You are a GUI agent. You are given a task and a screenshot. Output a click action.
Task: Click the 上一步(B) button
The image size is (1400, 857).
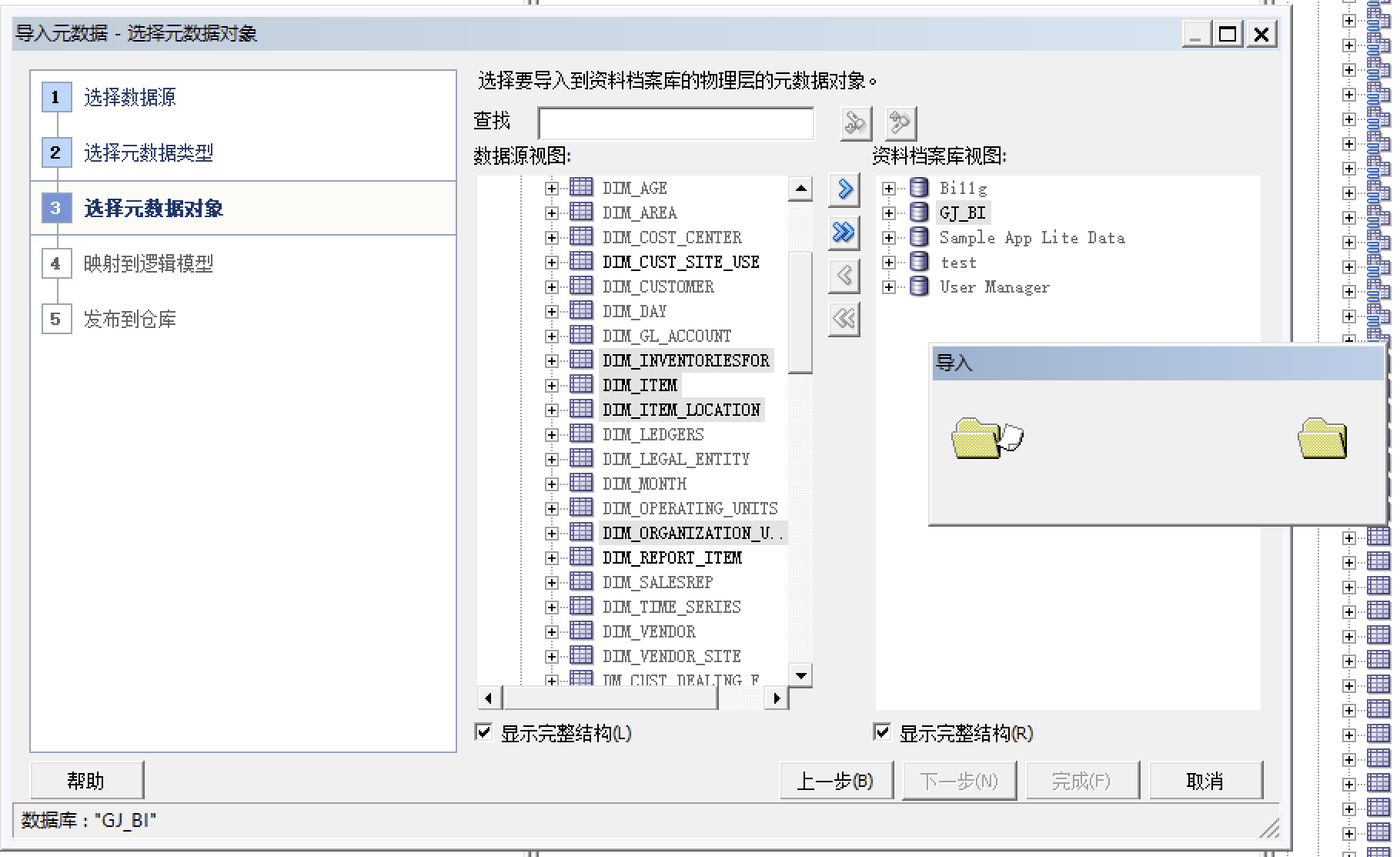836,782
